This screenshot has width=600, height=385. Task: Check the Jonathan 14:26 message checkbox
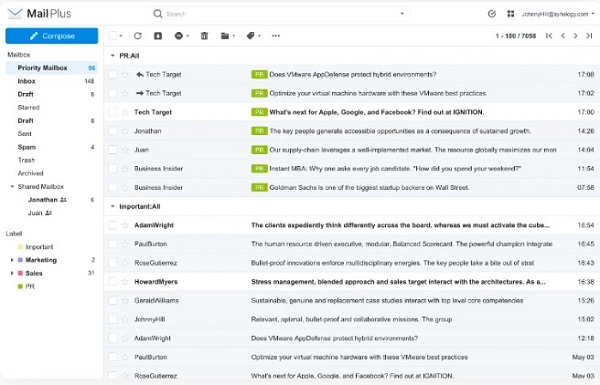coord(112,131)
